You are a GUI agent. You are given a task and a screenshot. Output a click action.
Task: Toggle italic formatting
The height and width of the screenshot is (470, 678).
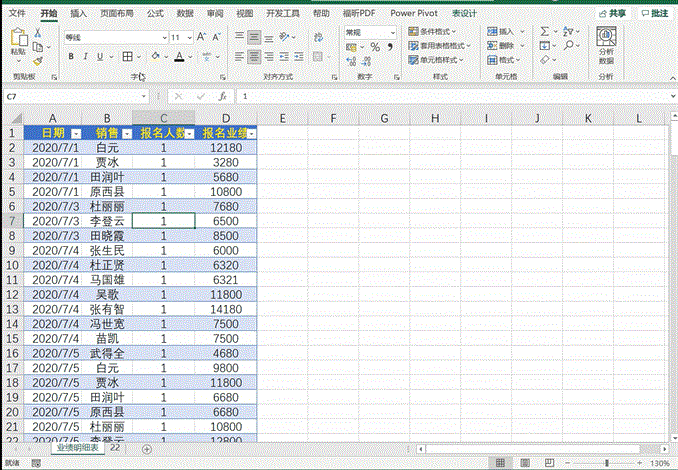click(86, 57)
